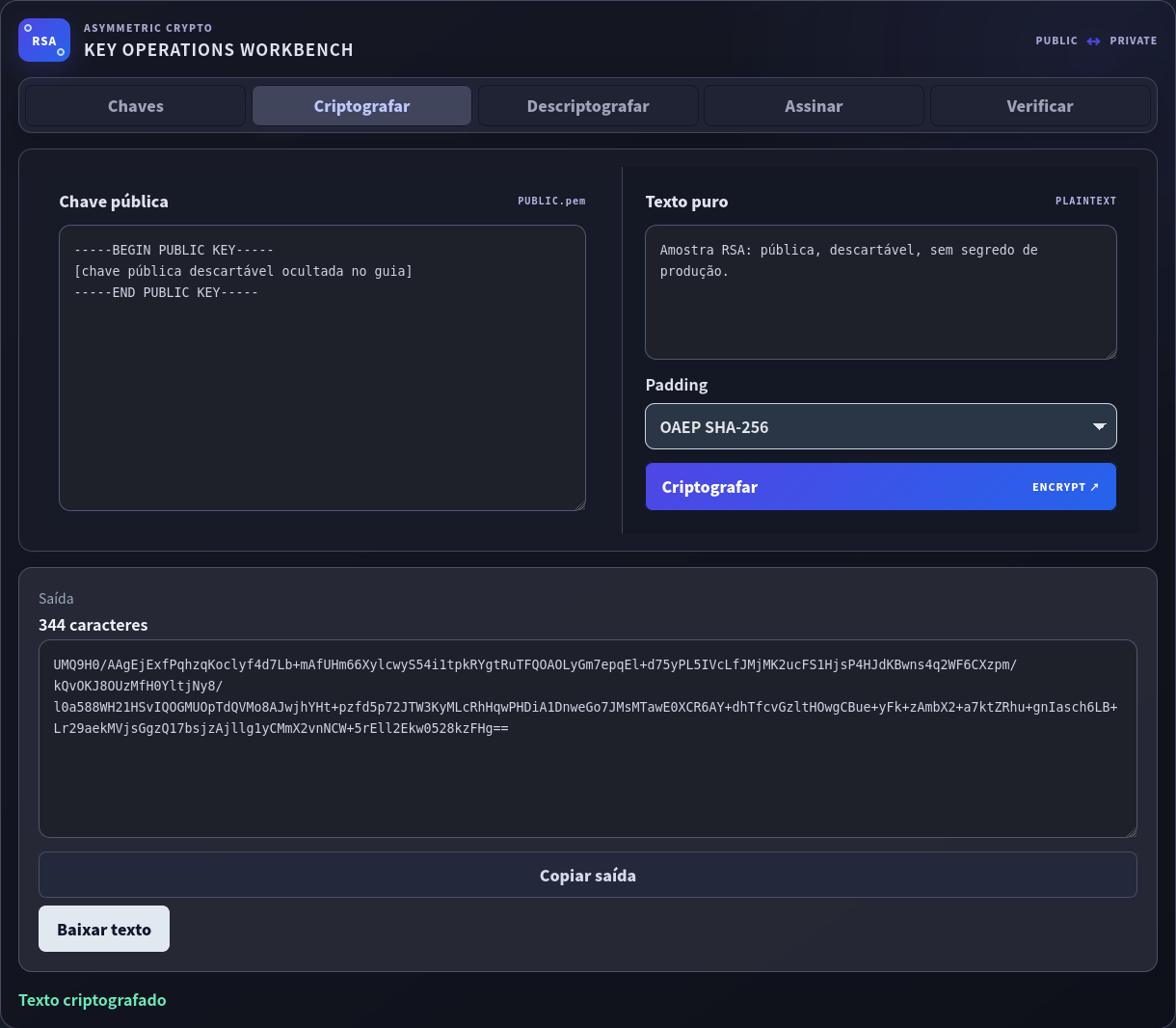Click the Padding dropdown caret arrow
Screen dimensions: 1176x1028
coord(1099,426)
